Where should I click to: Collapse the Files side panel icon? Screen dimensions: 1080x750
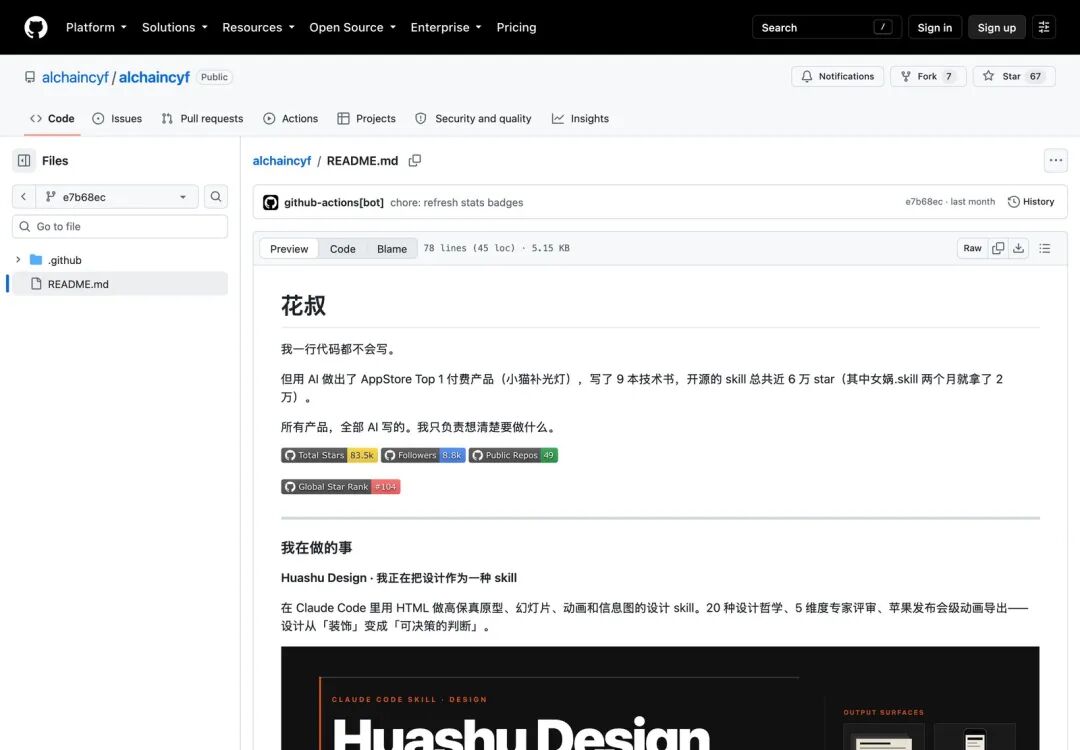pyautogui.click(x=24, y=160)
